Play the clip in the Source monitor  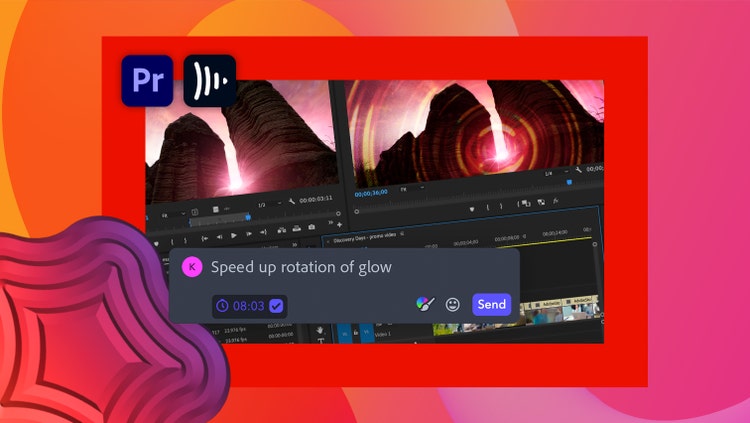click(x=233, y=235)
